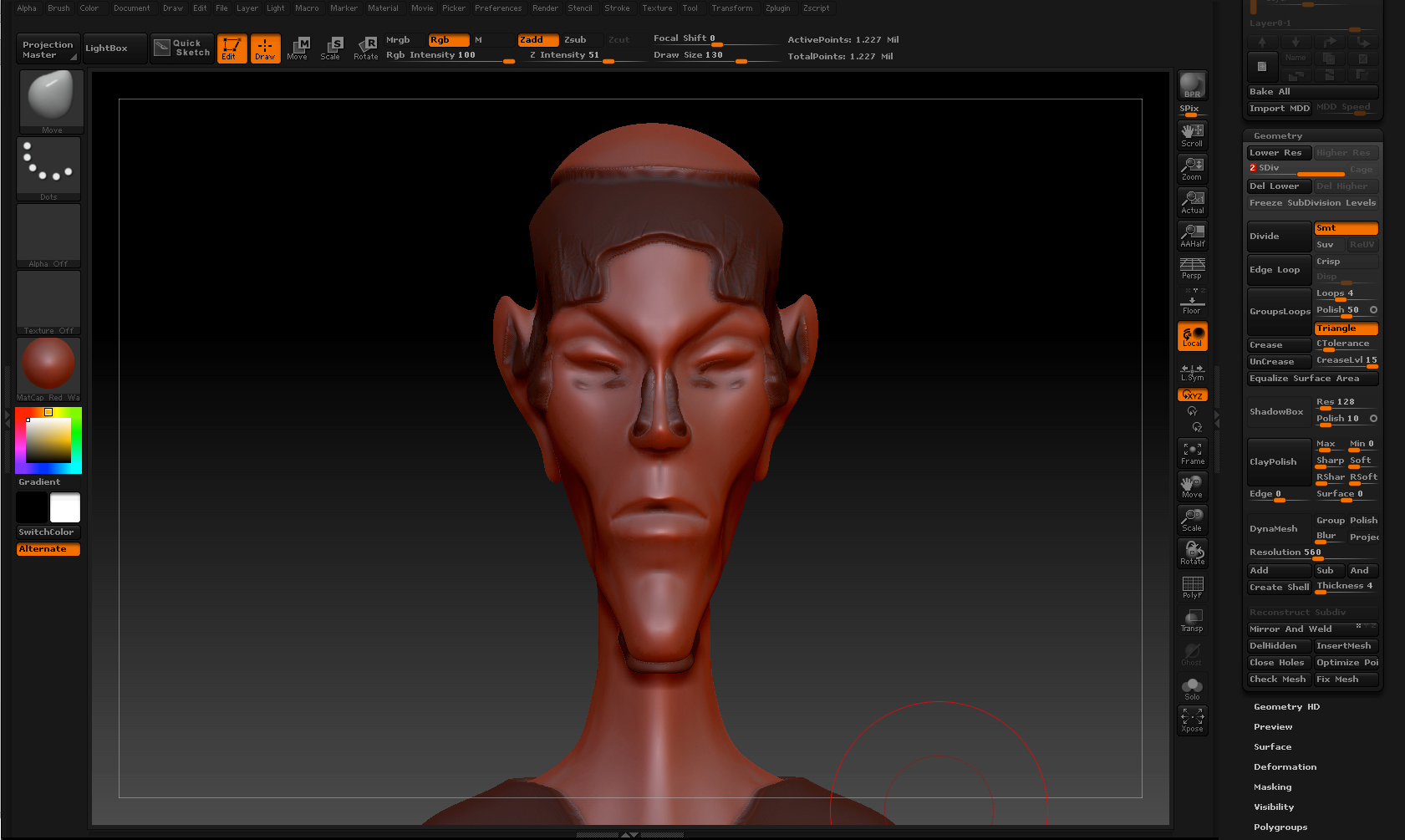The width and height of the screenshot is (1405, 840).
Task: Select the Scroll canvas icon
Action: [x=1192, y=135]
